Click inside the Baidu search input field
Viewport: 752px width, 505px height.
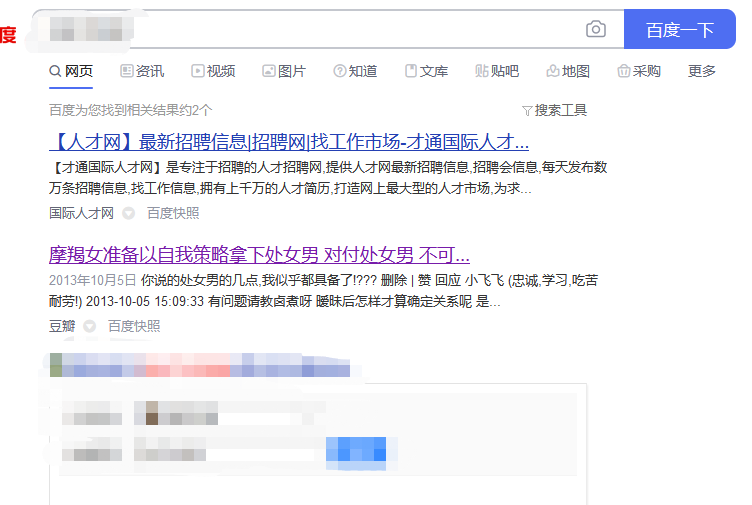point(328,29)
